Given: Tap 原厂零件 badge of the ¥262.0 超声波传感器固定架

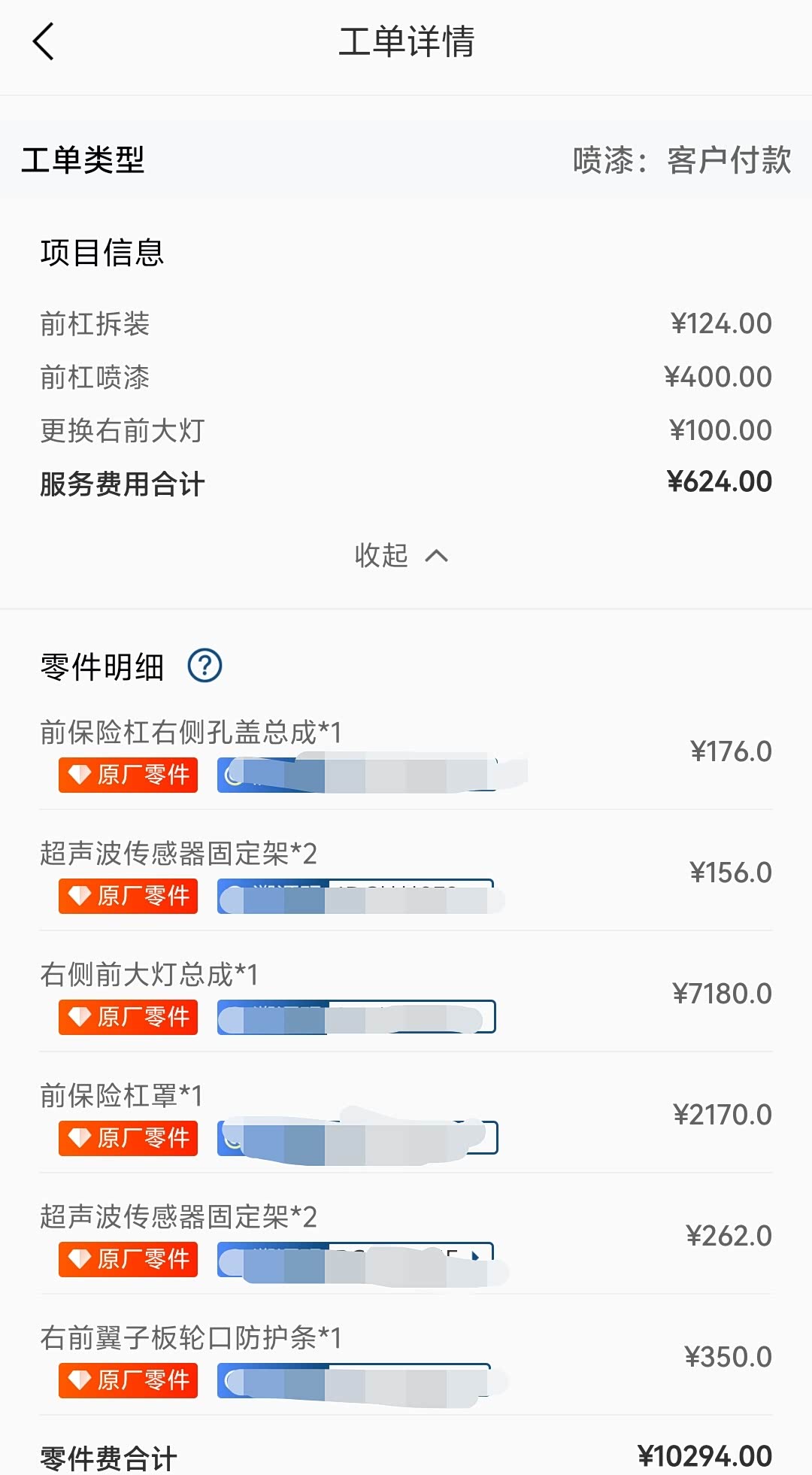Looking at the screenshot, I should point(128,1259).
